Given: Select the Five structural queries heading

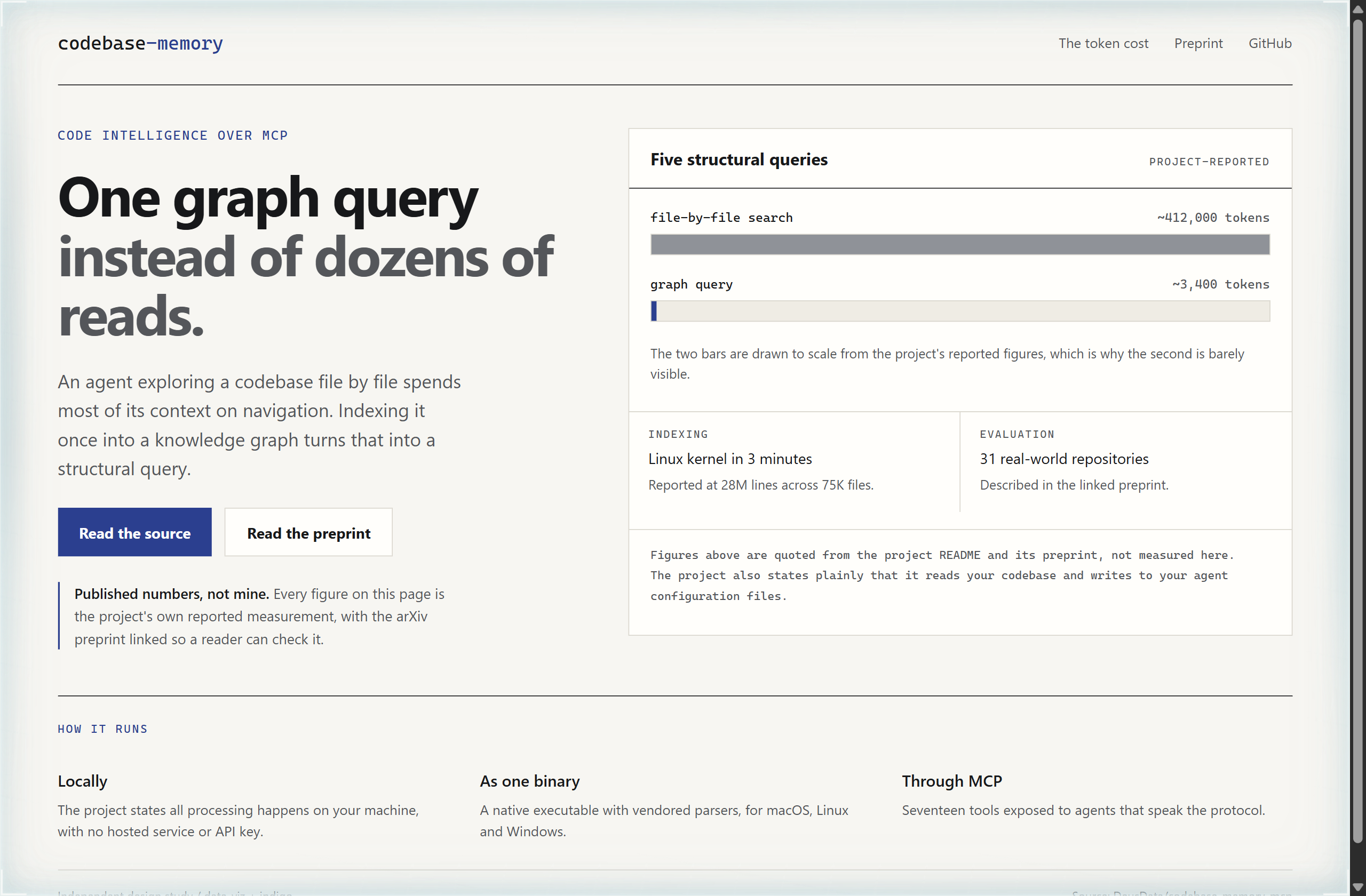Looking at the screenshot, I should [738, 159].
